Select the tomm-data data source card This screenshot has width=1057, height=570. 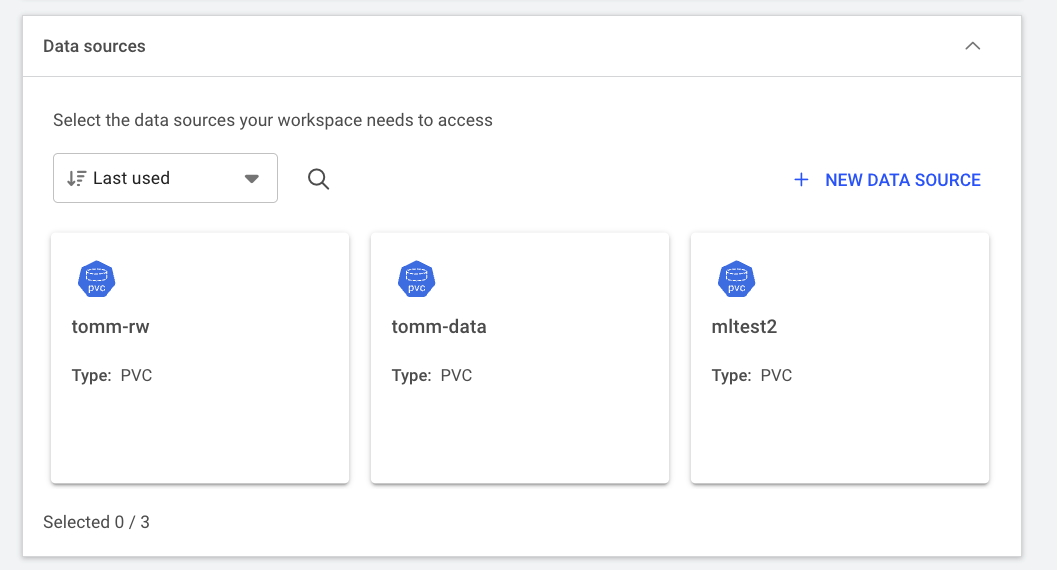520,420
